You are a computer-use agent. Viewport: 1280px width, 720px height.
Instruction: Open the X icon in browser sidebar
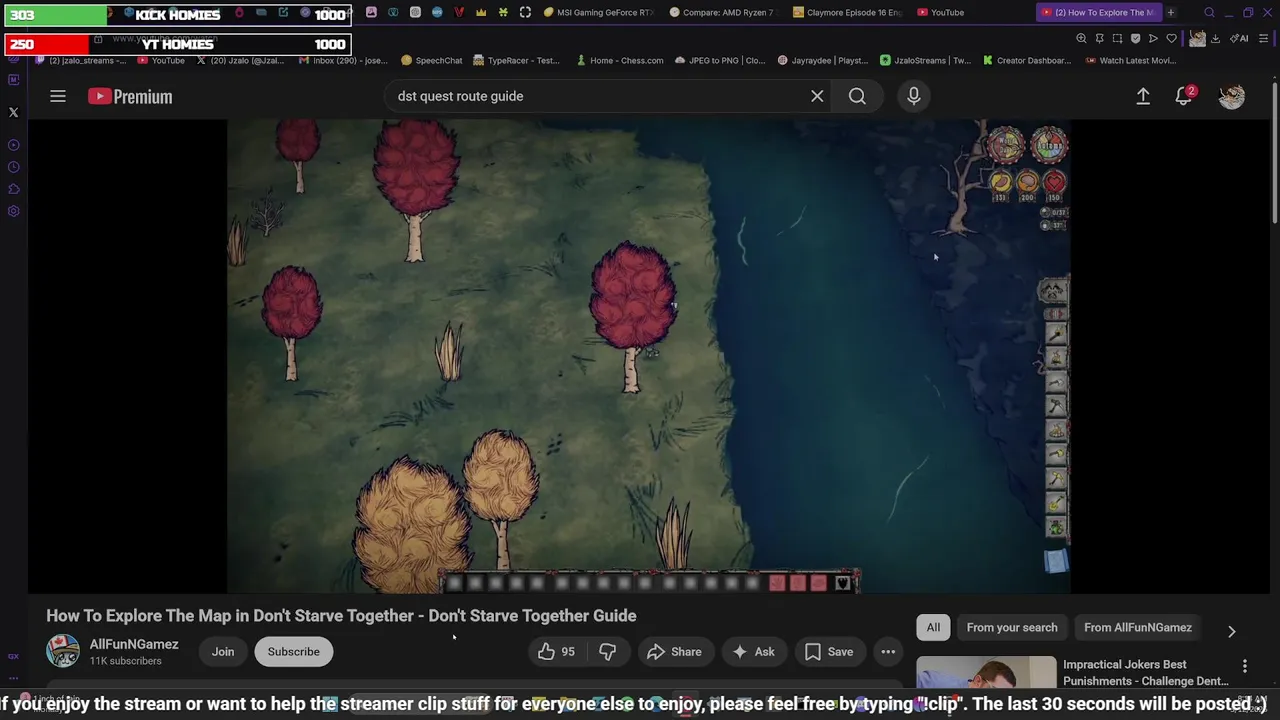click(14, 112)
